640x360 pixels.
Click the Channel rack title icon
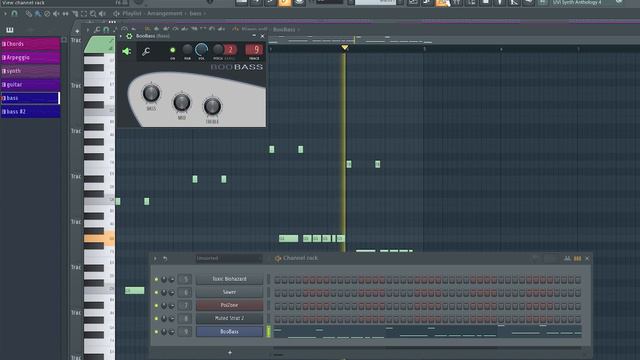278,258
